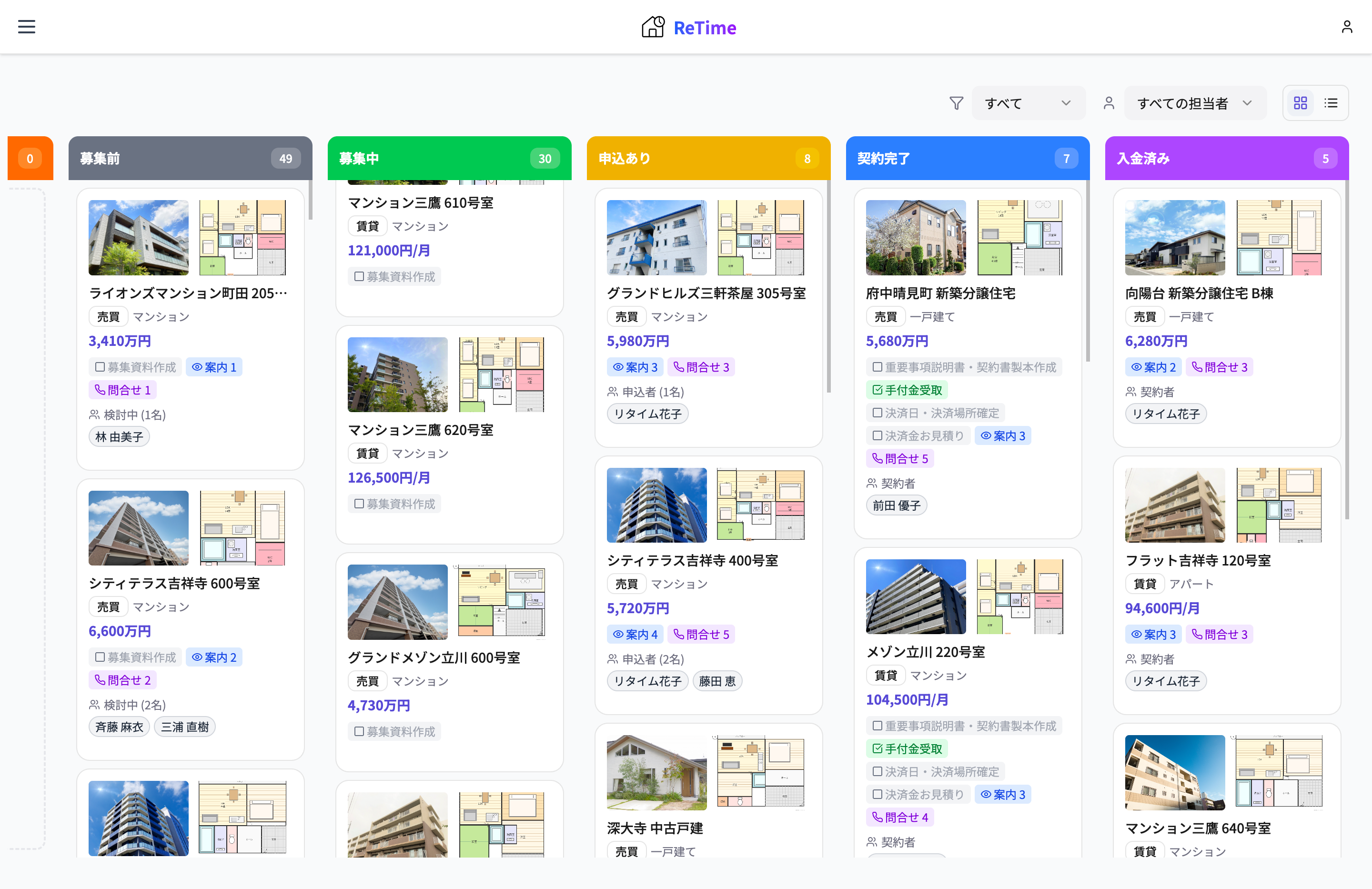Screen dimensions: 1372x889
Task: Click 問合せ 5 phone badge on シティテラス吉祥寺 400号室
Action: point(701,635)
